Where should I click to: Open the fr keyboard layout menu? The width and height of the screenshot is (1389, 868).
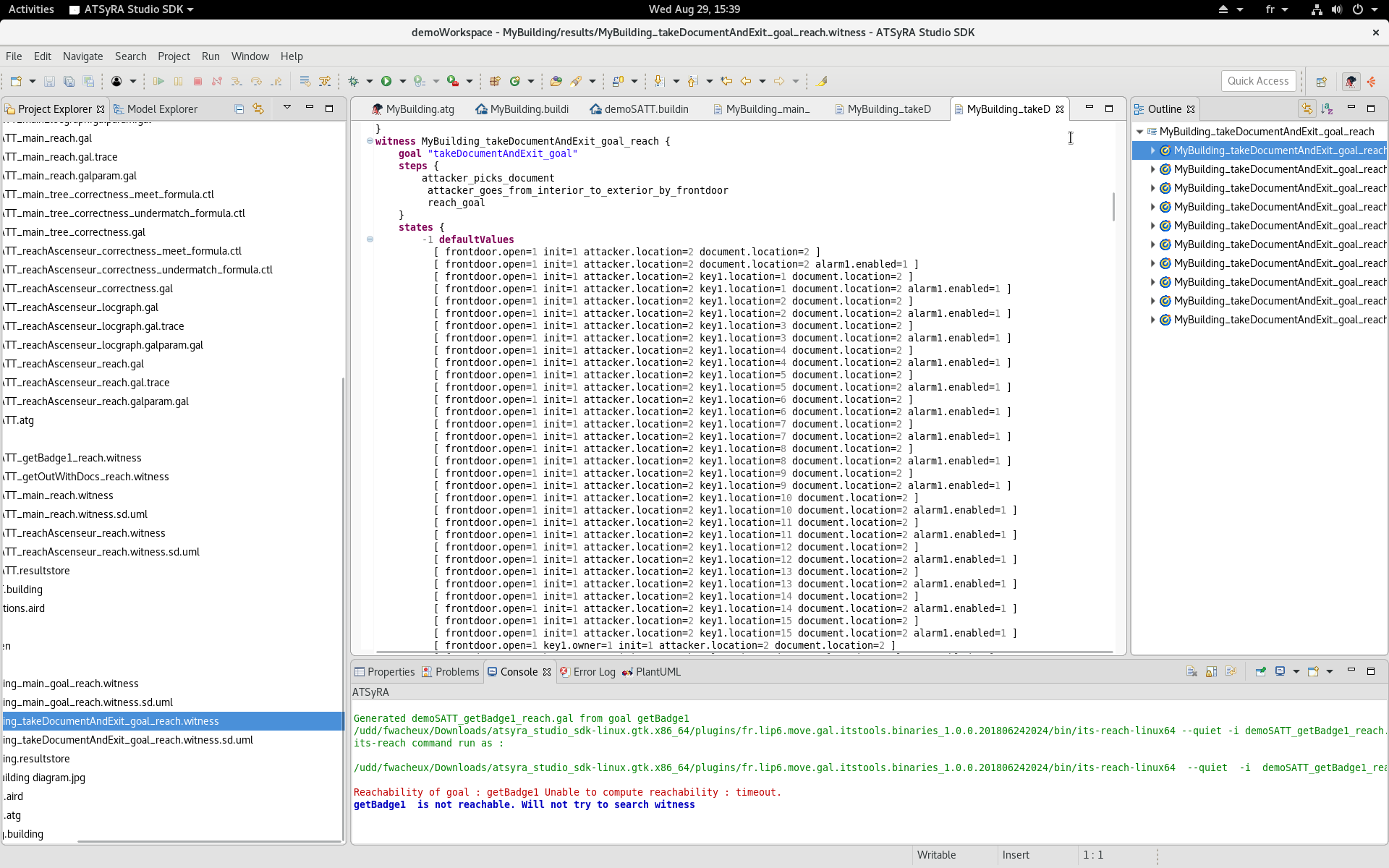[1276, 9]
